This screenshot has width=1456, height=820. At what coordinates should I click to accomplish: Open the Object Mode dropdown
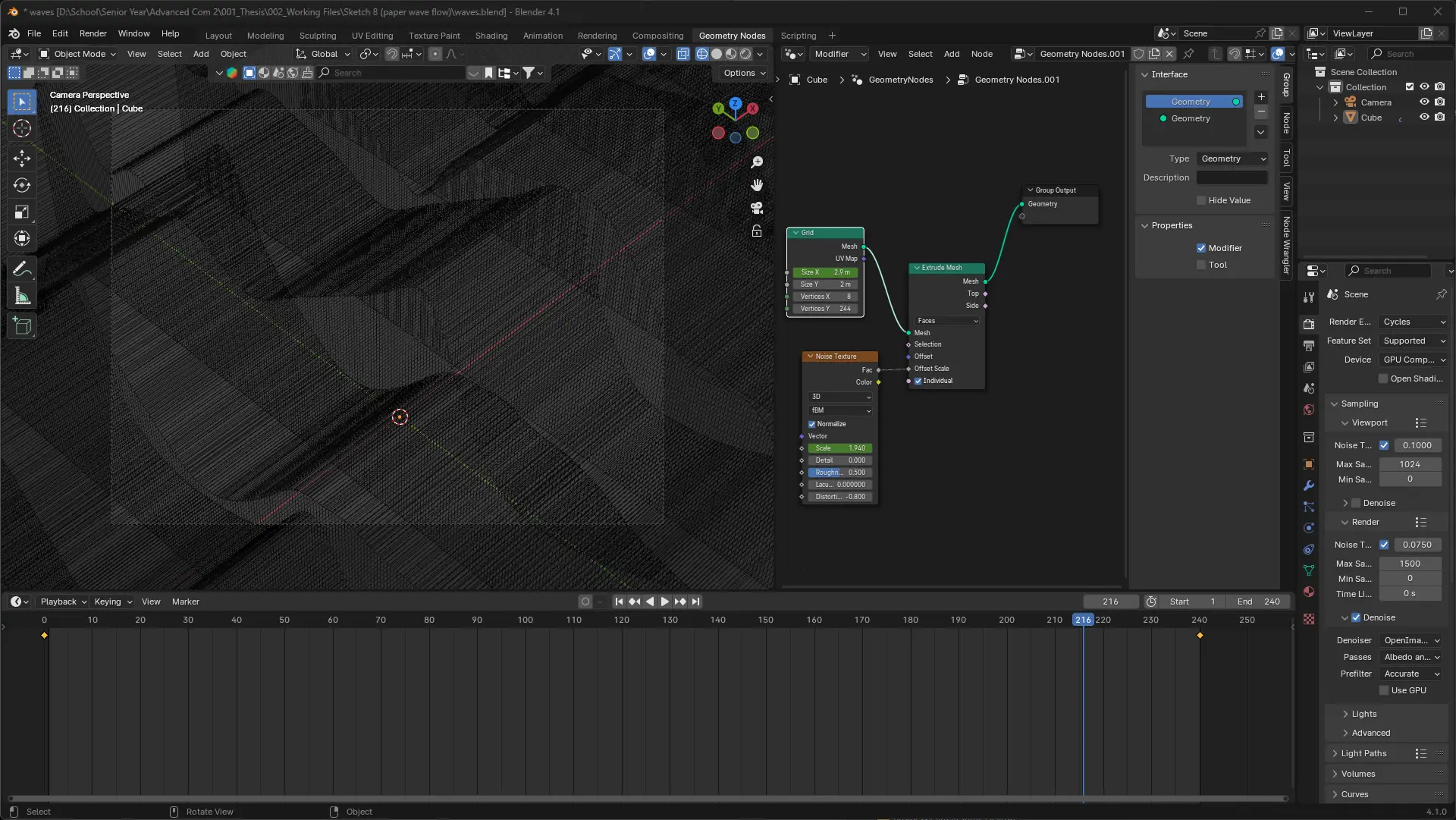[x=78, y=54]
